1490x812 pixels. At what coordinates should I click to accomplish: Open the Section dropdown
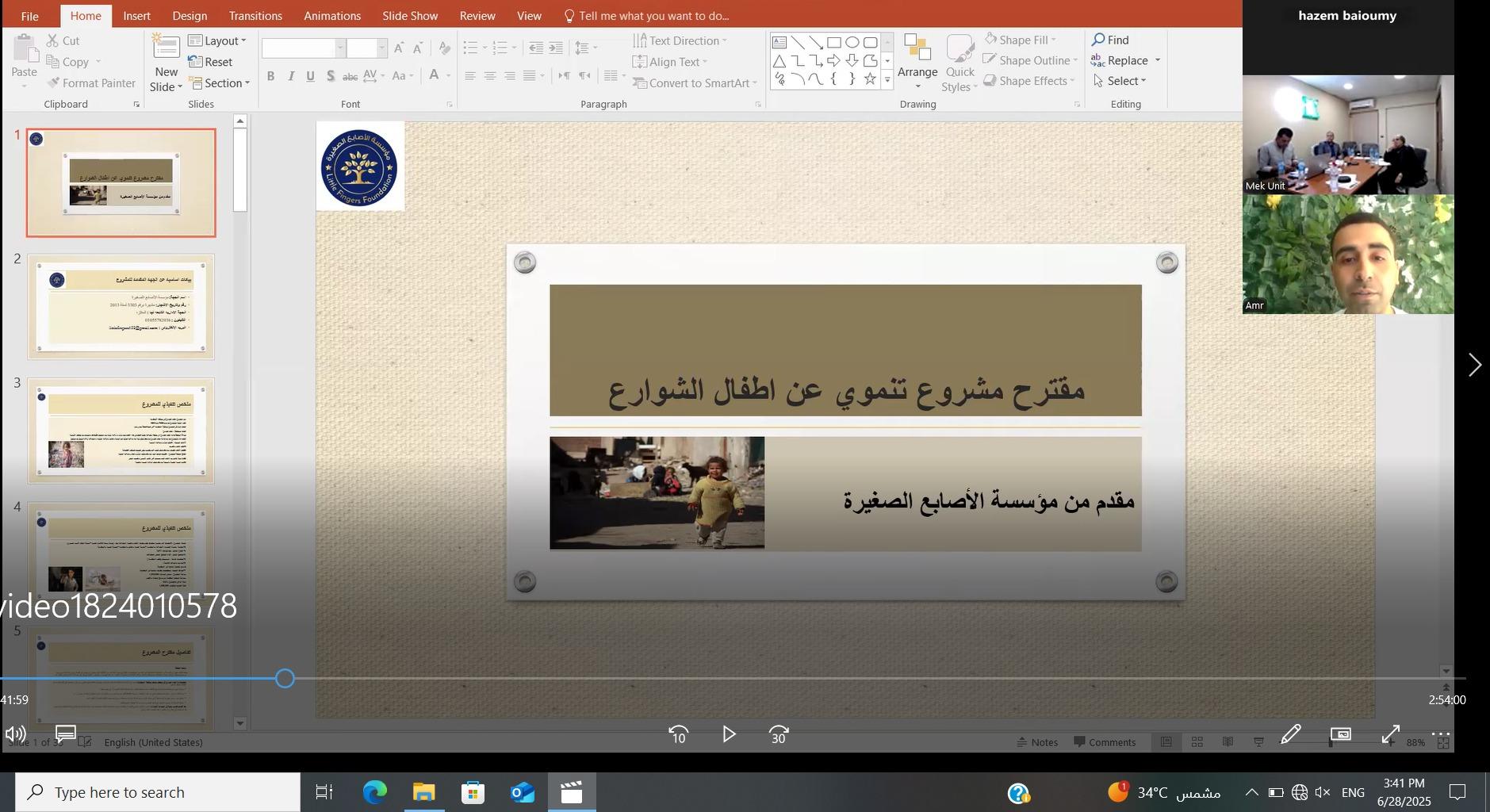219,83
